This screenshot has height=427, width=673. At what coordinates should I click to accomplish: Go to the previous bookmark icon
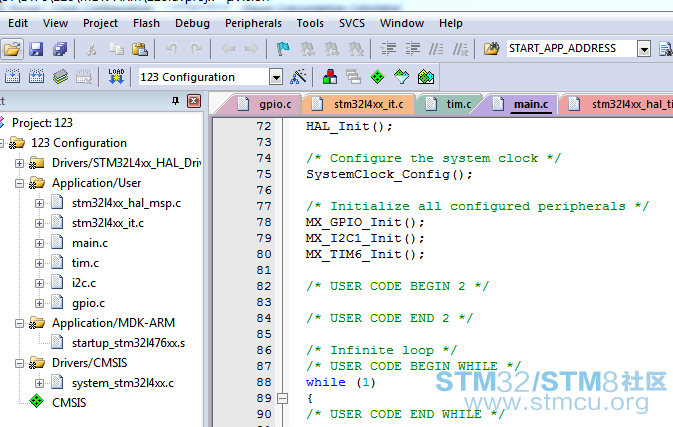tap(307, 49)
